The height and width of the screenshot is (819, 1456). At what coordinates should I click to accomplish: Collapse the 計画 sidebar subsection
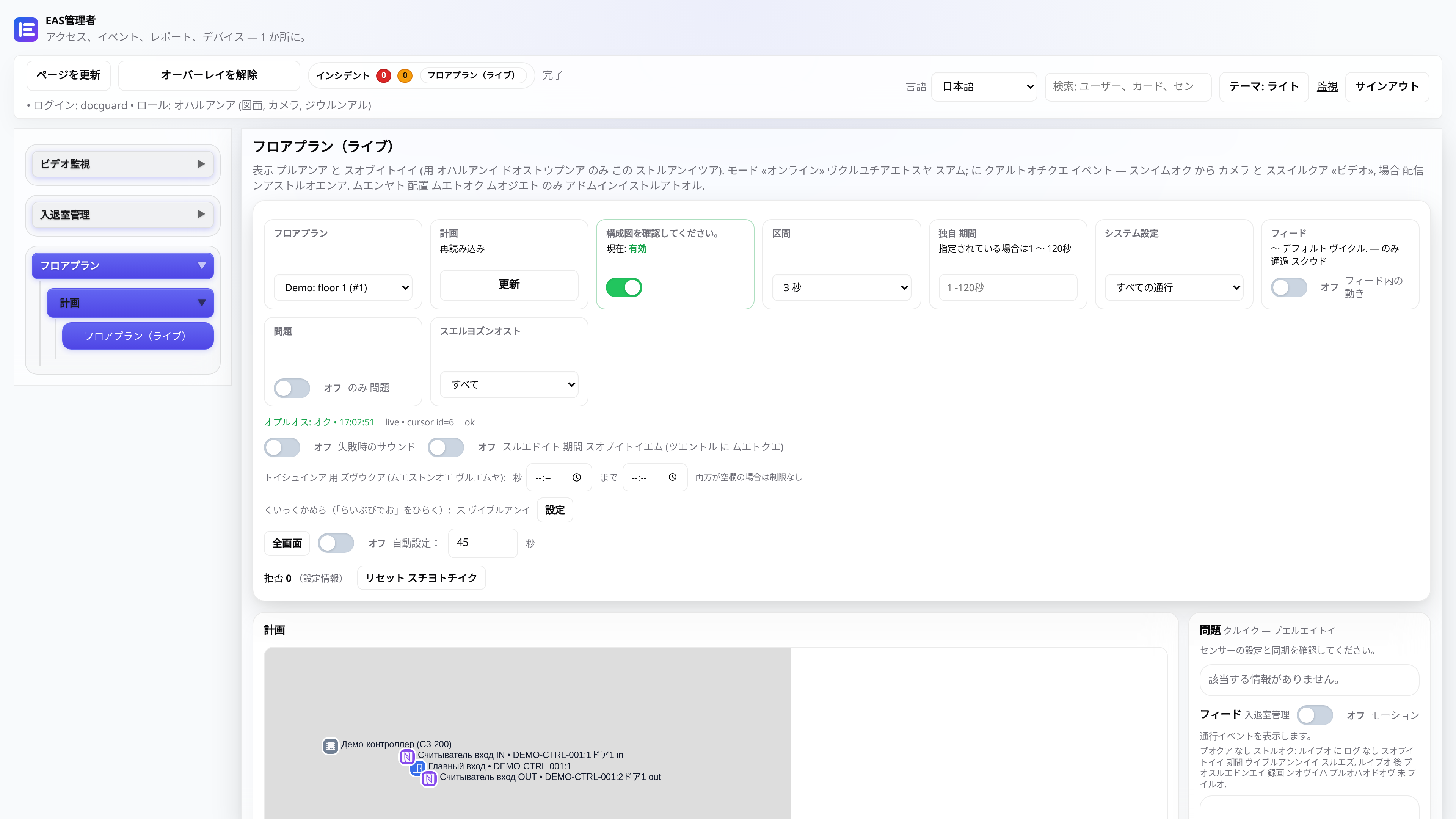pos(130,303)
